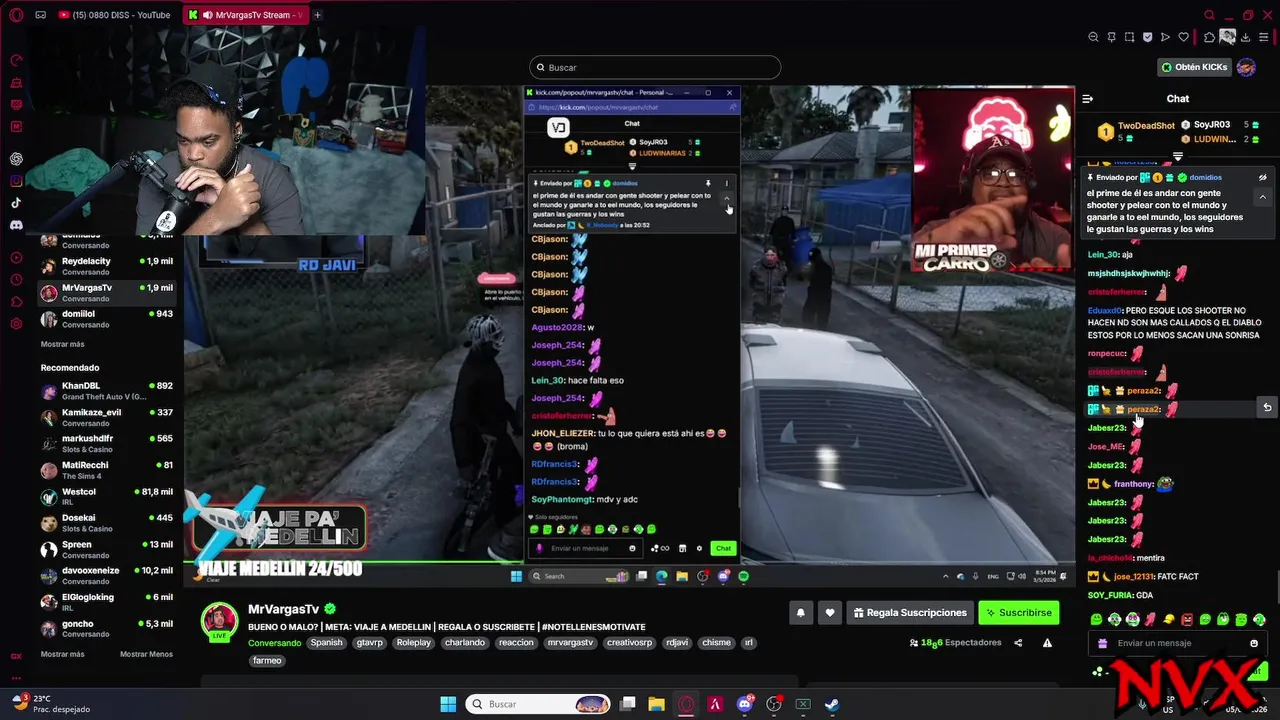Open TikTok in the Opera sidebar
The image size is (1280, 720).
click(x=16, y=203)
